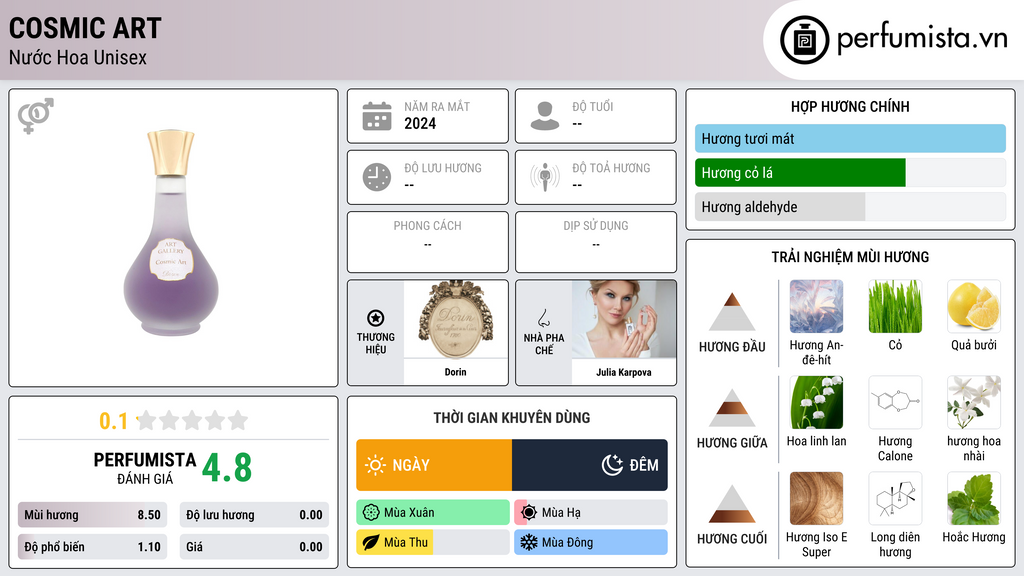Click the clock icon beside Độ lưu hương
This screenshot has height=576, width=1024.
pos(377,177)
